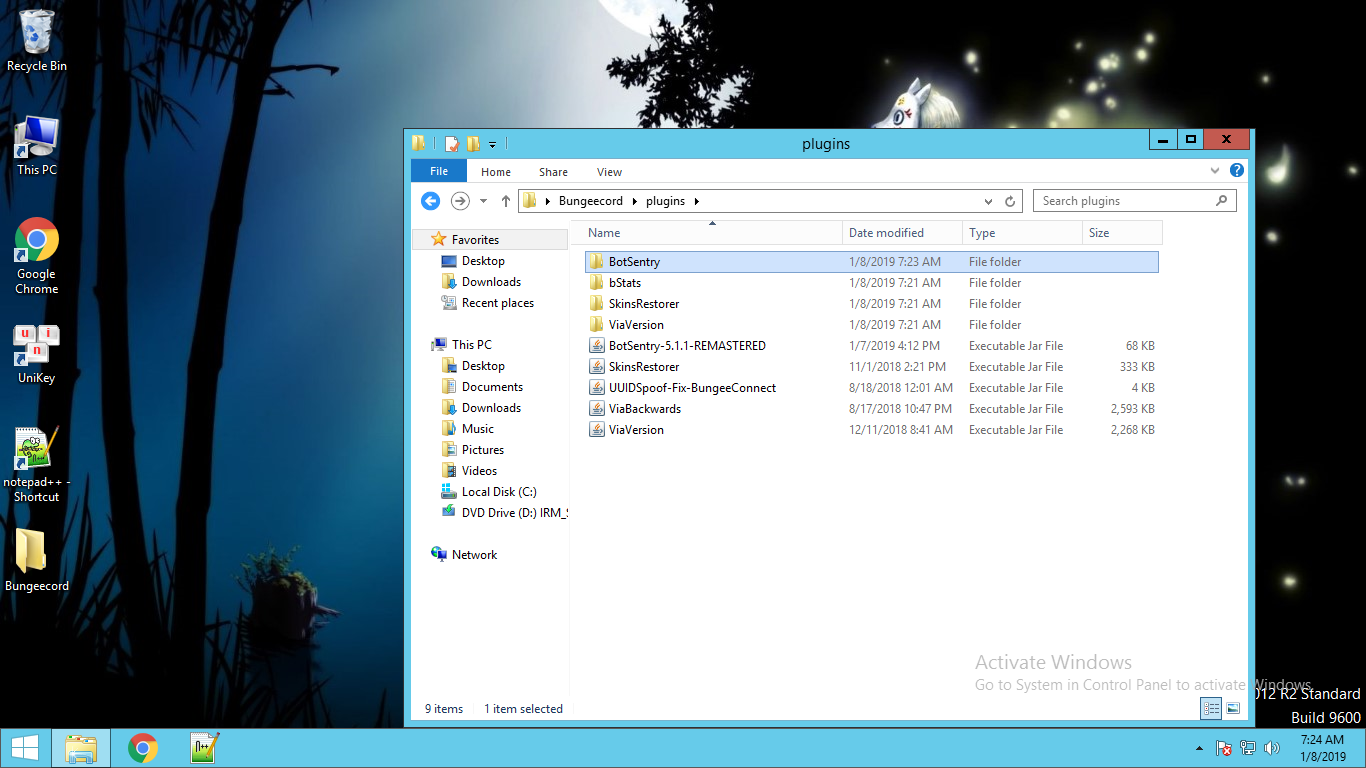The image size is (1366, 768).
Task: Click Bungeecord in the address breadcrumb
Action: [x=590, y=201]
